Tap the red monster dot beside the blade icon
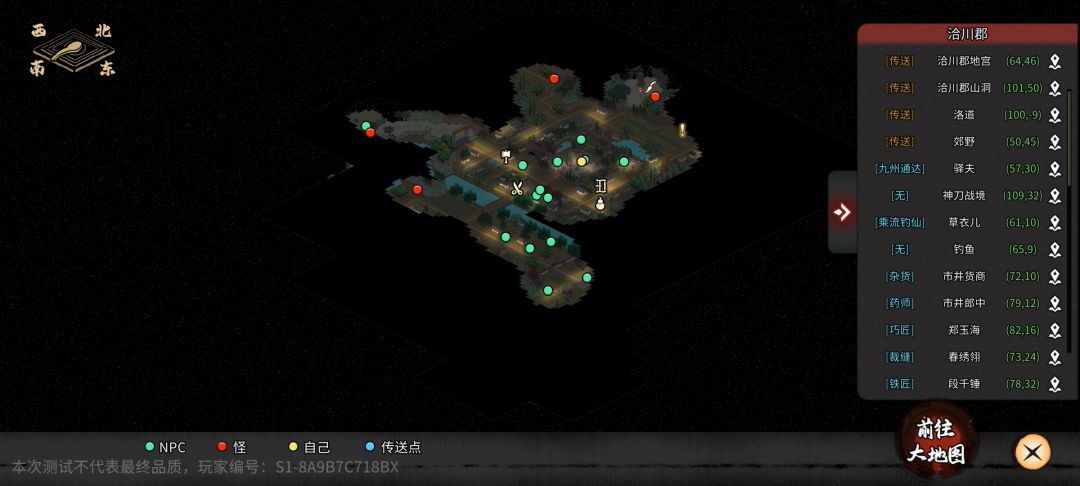This screenshot has height=486, width=1080. 655,96
